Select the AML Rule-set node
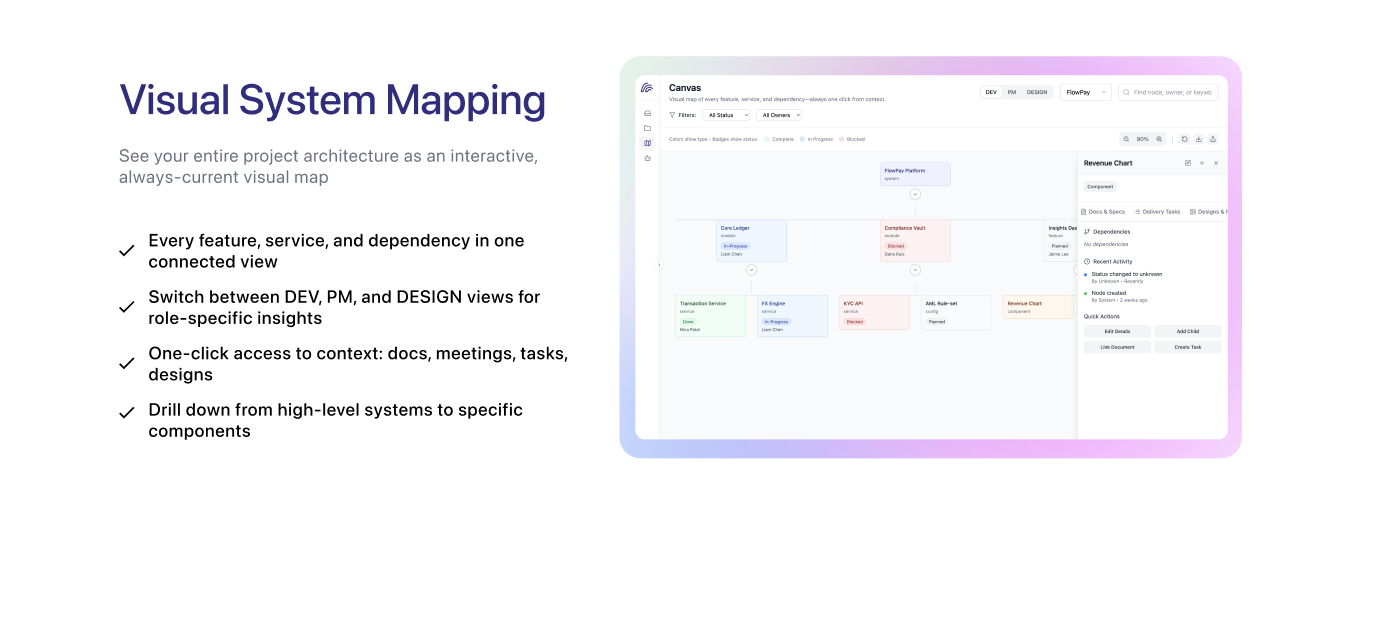This screenshot has height=638, width=1384. click(x=956, y=313)
